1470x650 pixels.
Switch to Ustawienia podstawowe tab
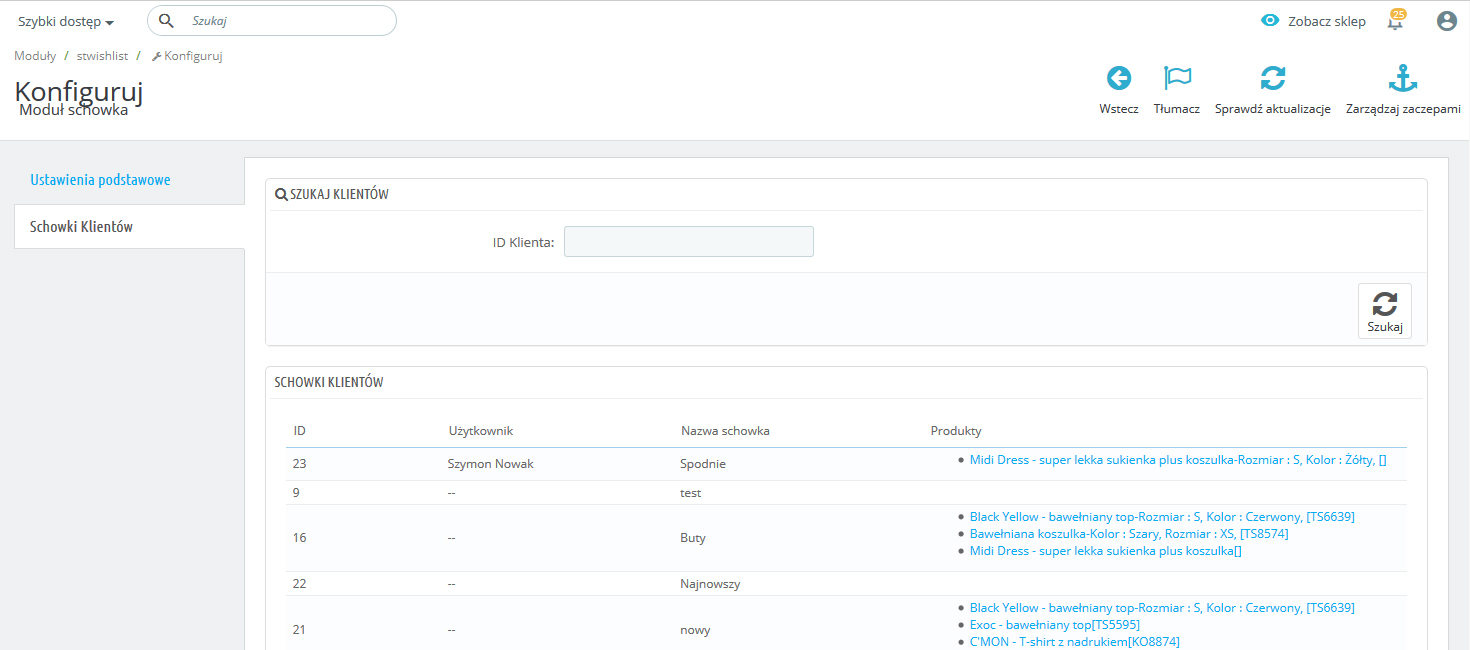[x=100, y=180]
